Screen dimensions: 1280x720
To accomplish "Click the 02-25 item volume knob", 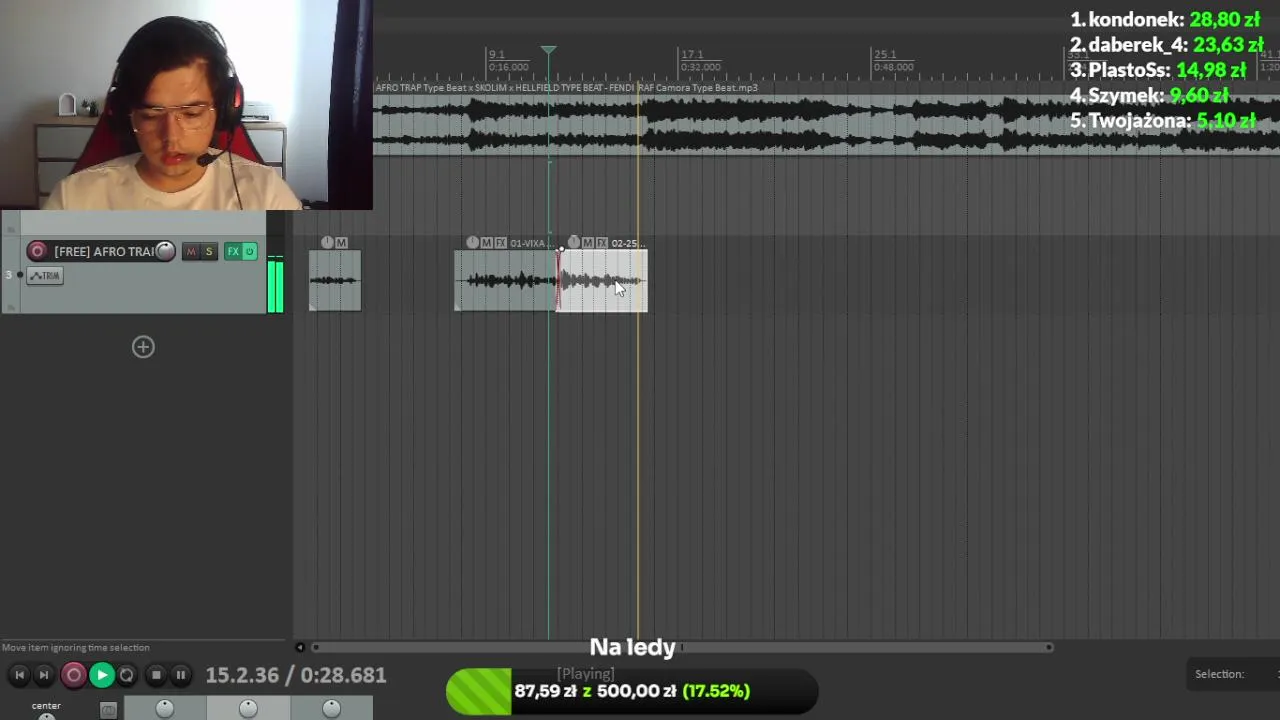I will coord(574,242).
